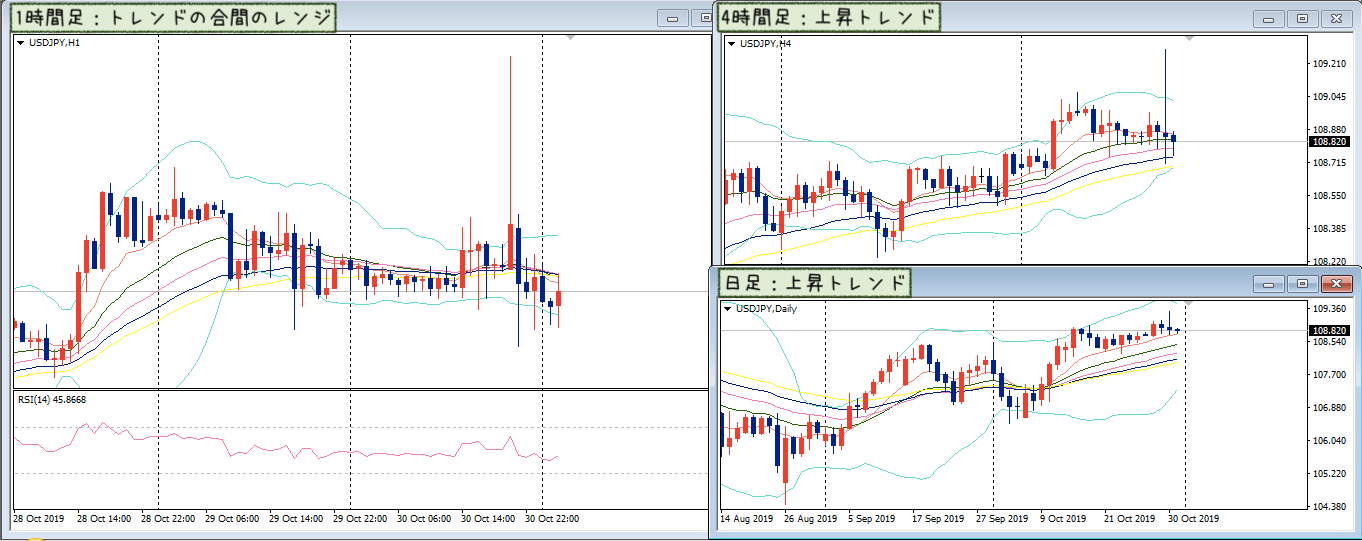Click the 105.220 price level on Daily axis
The image size is (1362, 541).
pos(1328,473)
